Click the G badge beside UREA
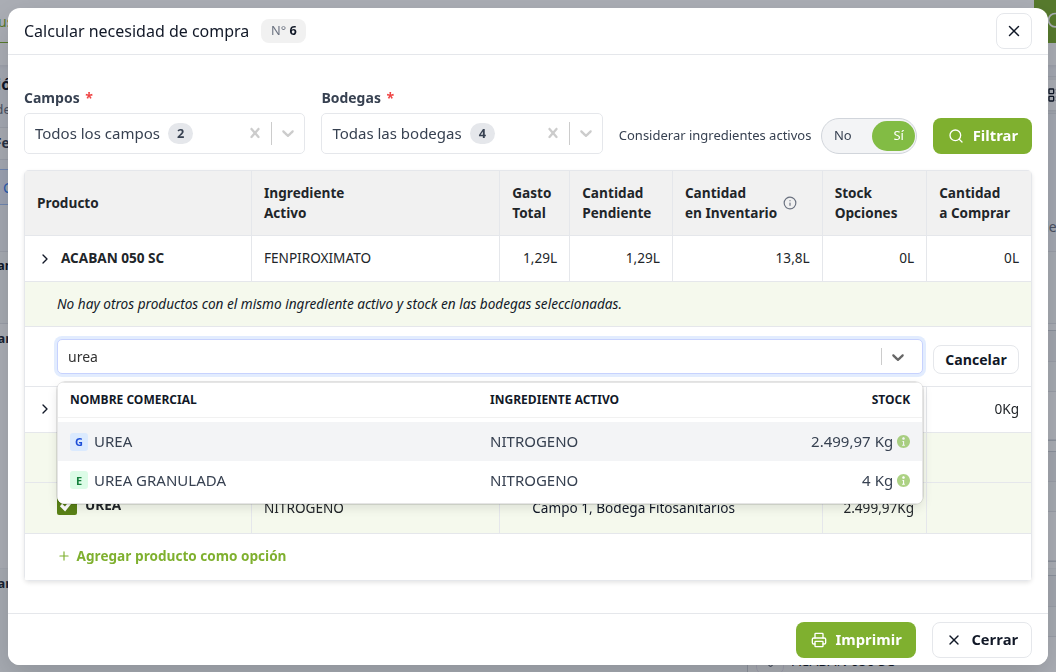The width and height of the screenshot is (1056, 672). [x=79, y=442]
